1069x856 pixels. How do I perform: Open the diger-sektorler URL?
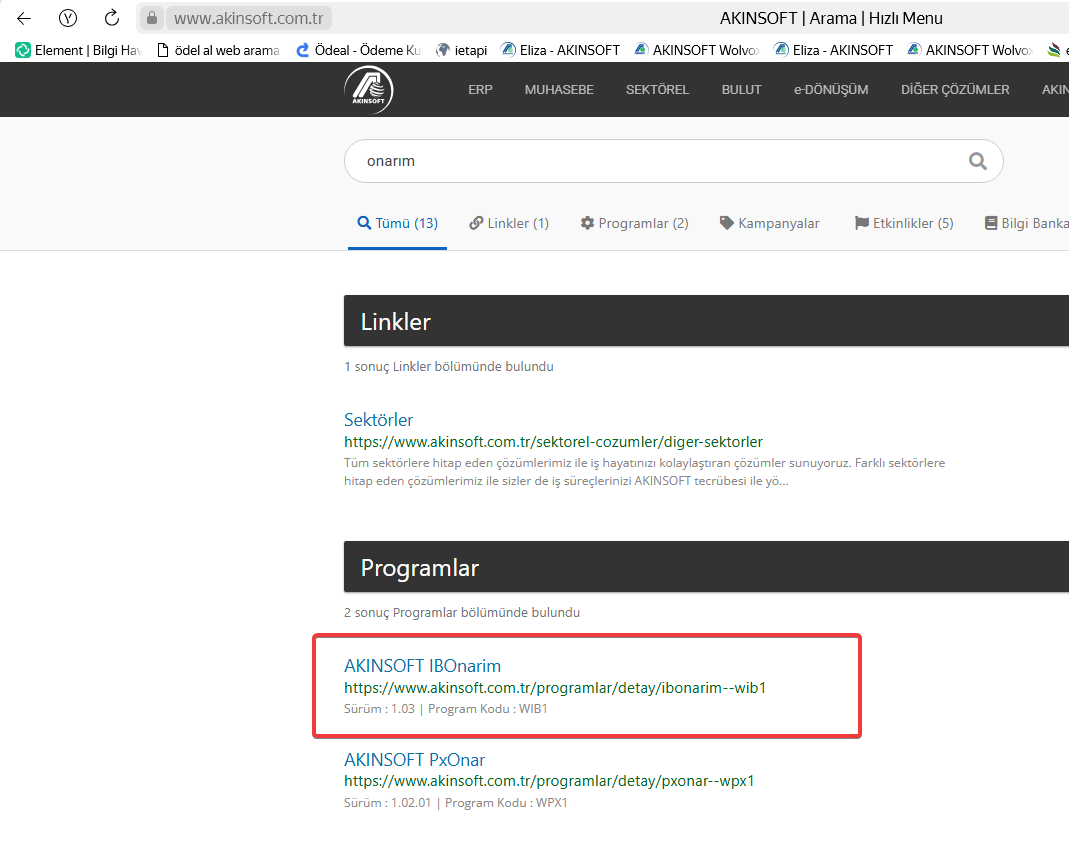pyautogui.click(x=553, y=442)
